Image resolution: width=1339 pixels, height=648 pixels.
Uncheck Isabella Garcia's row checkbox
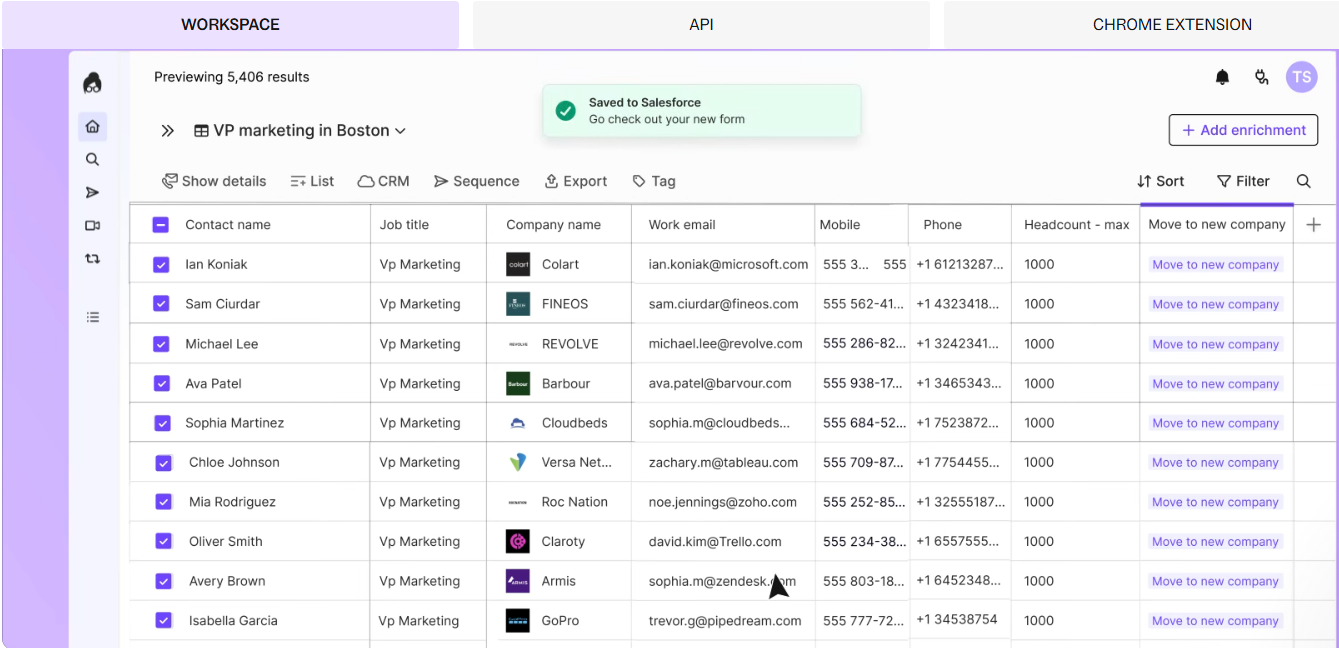point(164,620)
